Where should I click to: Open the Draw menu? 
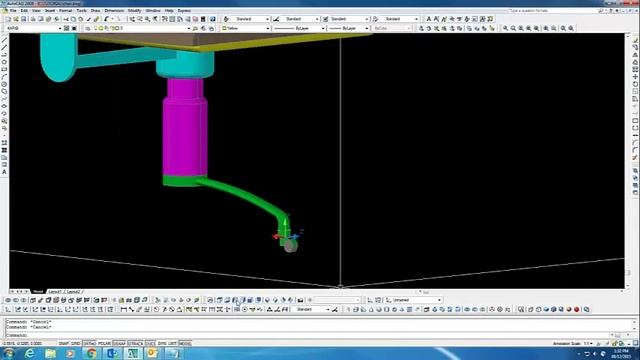[96, 11]
